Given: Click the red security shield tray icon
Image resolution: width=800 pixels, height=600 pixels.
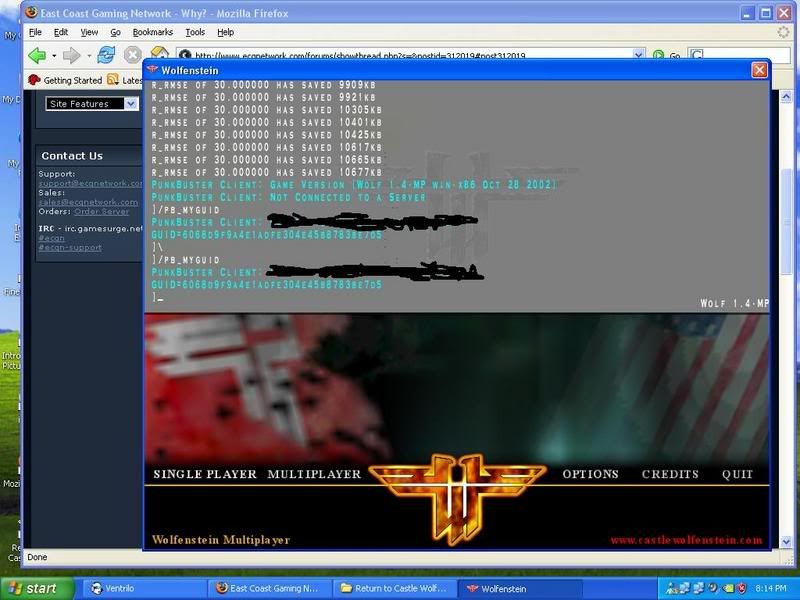Looking at the screenshot, I should tap(741, 588).
